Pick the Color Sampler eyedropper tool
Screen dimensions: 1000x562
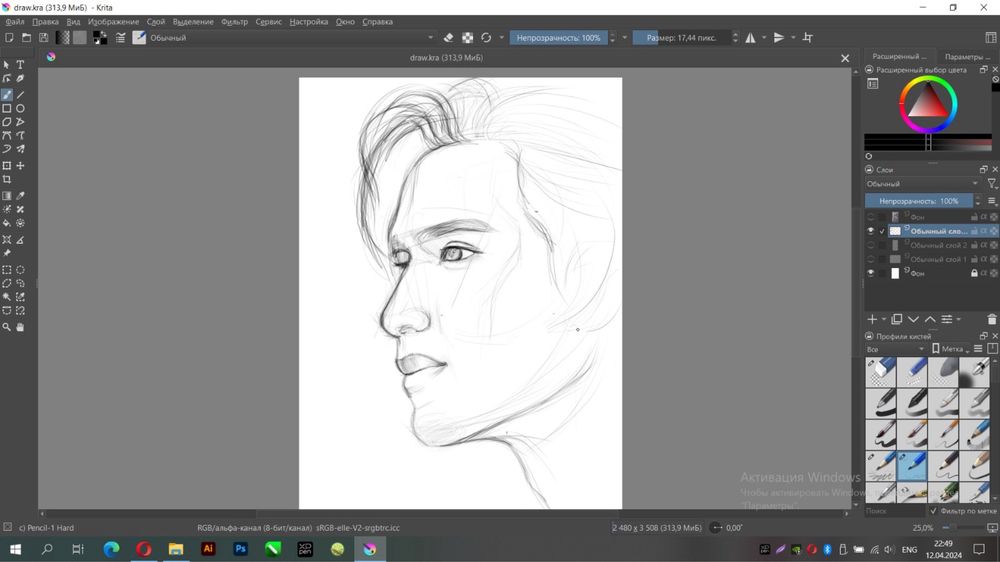click(x=20, y=196)
